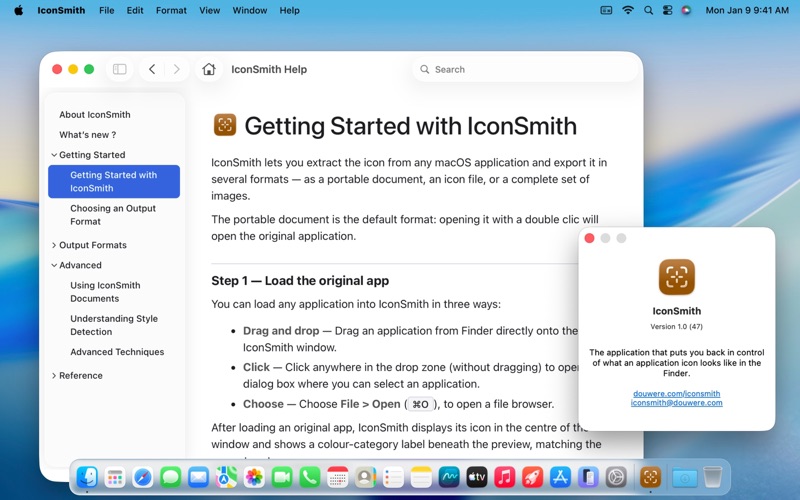Click the Home icon in the help toolbar
This screenshot has width=800, height=500.
click(x=209, y=69)
